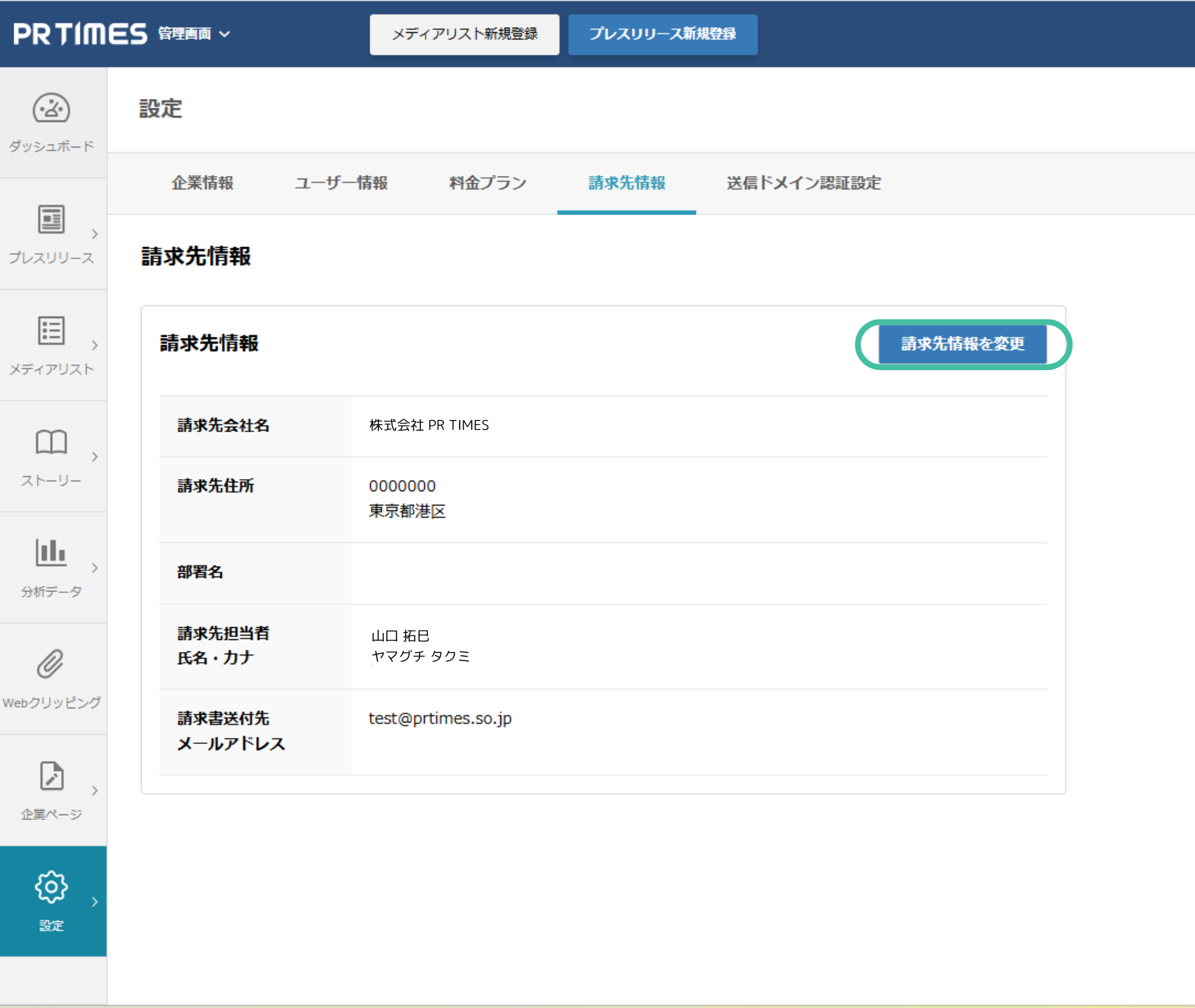Screen dimensions: 1195x1008
Task: Expand the ストーリー sidebar submenu arrow
Action: [95, 457]
